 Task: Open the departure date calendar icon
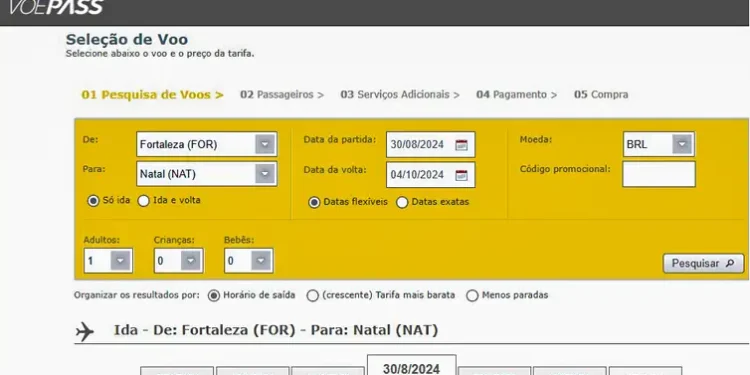click(x=461, y=145)
